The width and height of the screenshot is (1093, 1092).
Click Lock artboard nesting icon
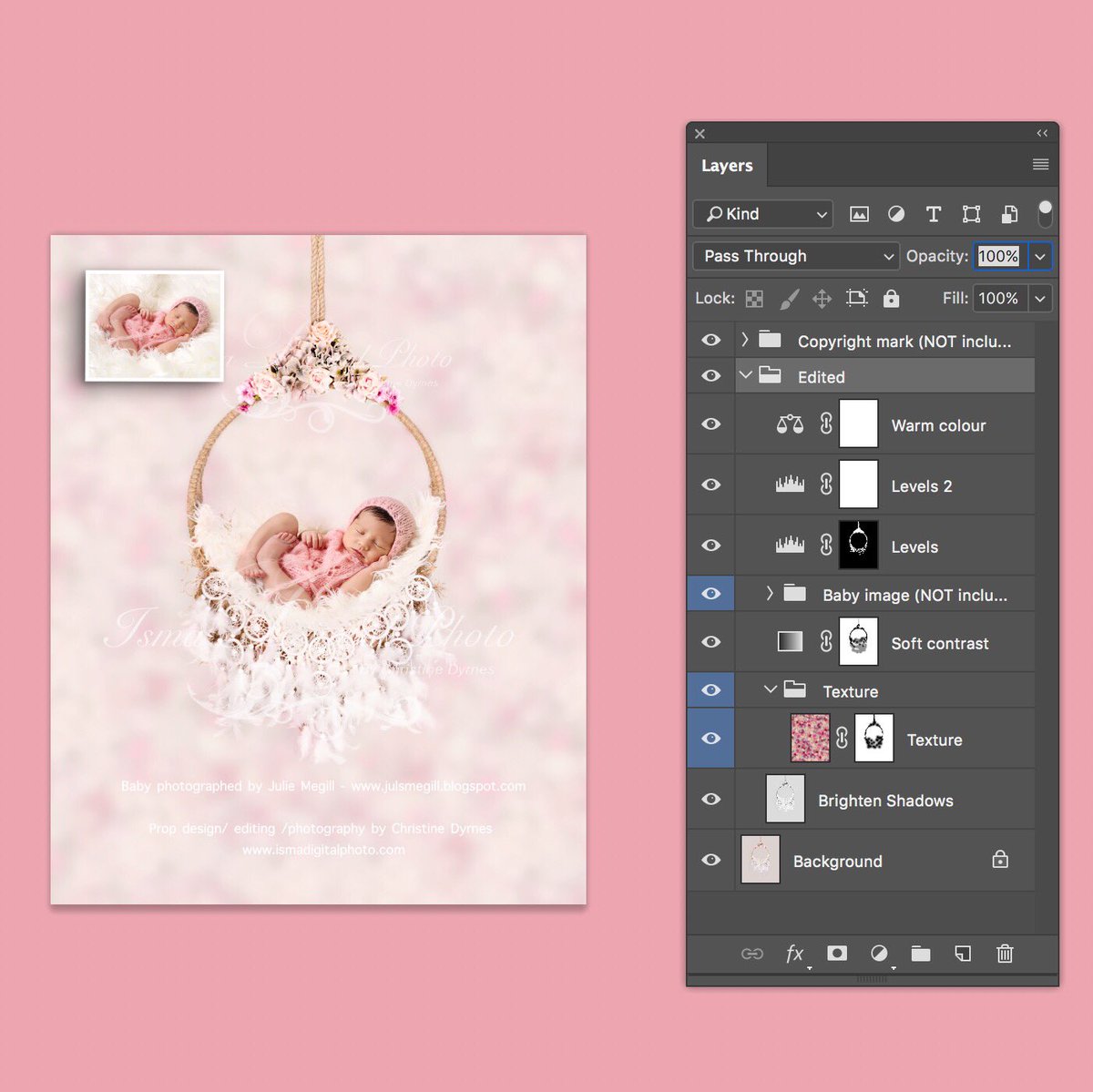coord(856,299)
